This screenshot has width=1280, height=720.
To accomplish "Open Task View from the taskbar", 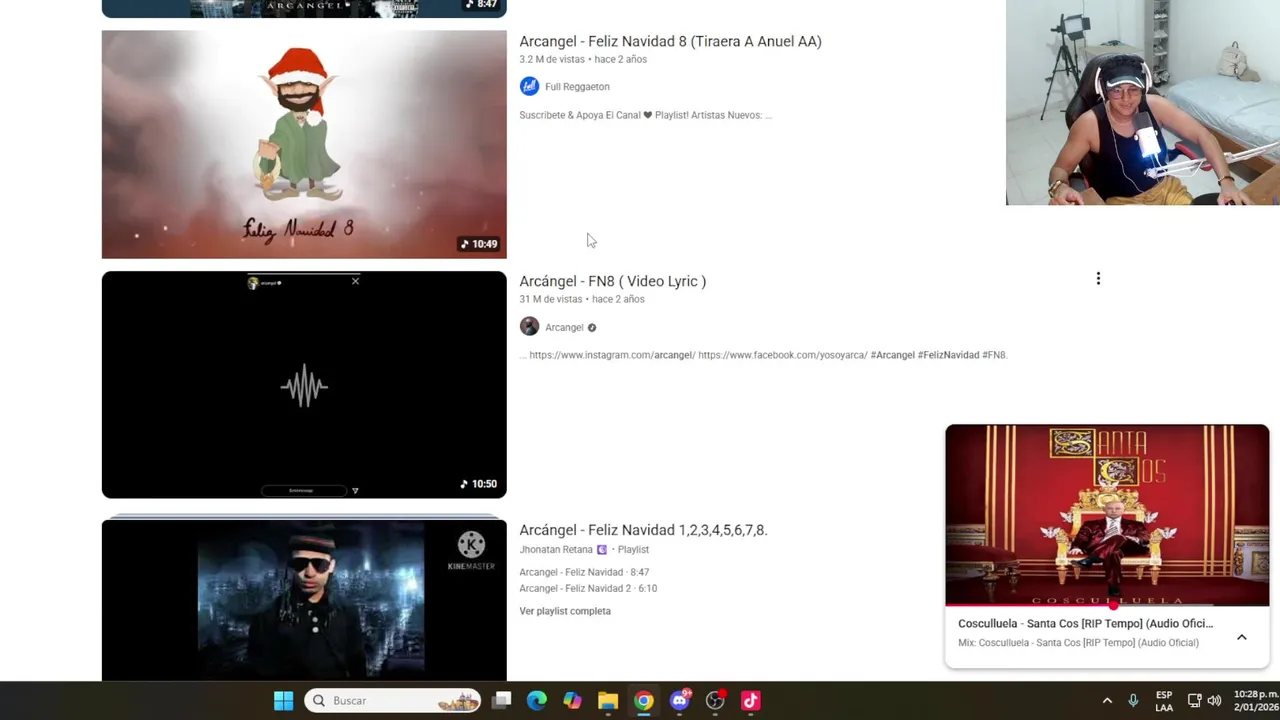I will click(x=502, y=701).
